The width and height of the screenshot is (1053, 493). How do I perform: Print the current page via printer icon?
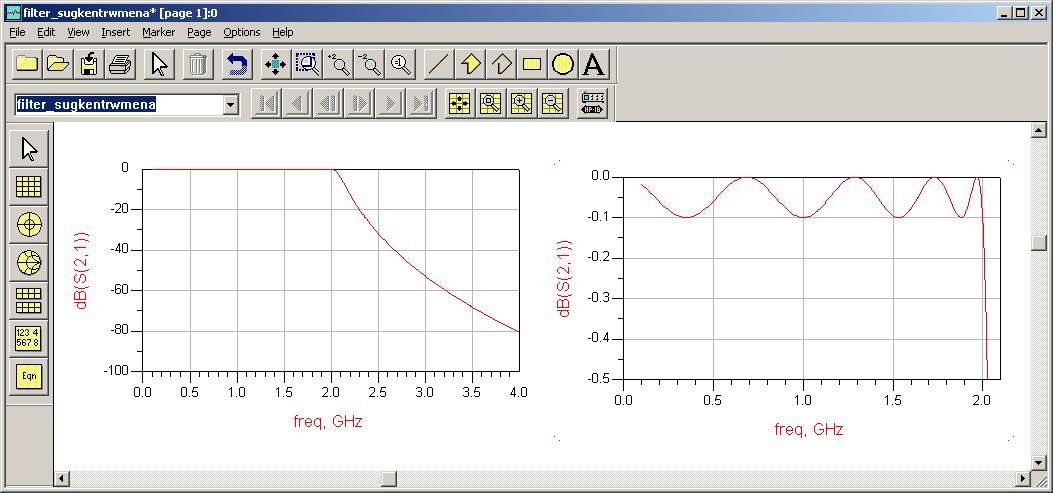point(121,64)
